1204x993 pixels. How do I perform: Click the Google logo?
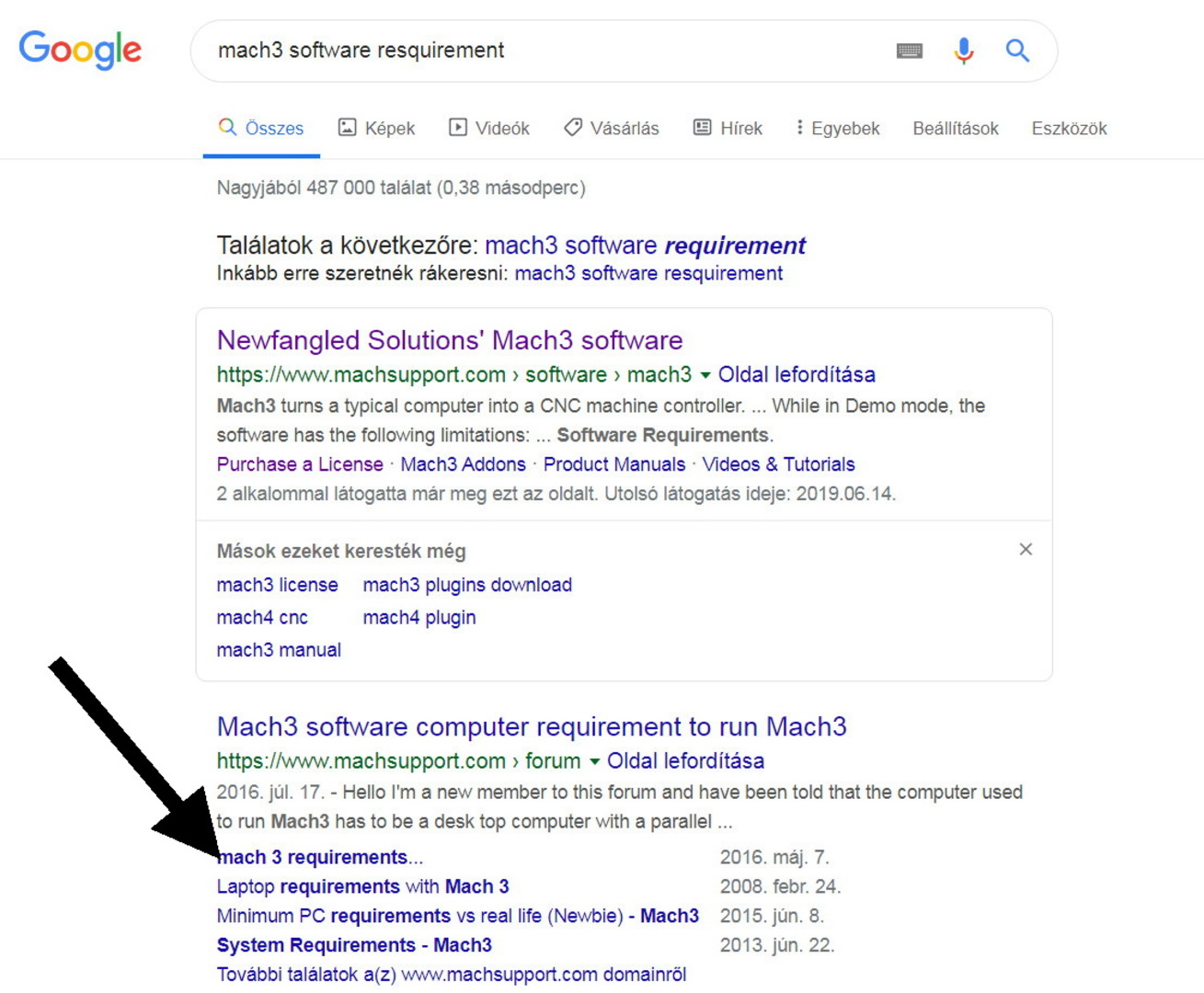[80, 50]
